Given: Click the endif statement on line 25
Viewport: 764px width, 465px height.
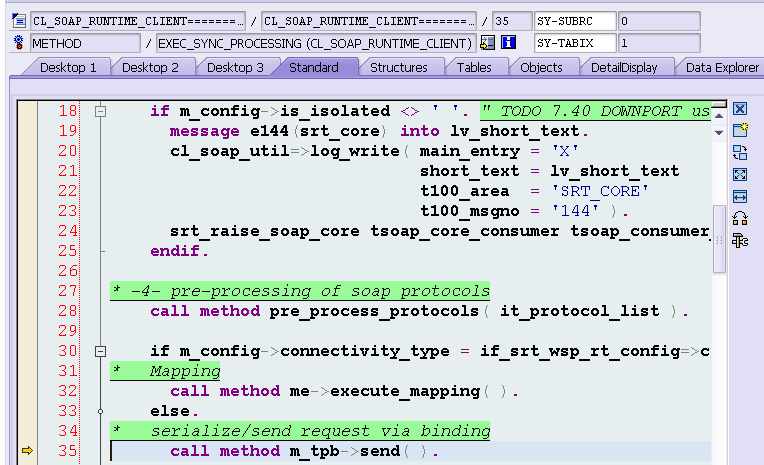Looking at the screenshot, I should click(x=179, y=251).
